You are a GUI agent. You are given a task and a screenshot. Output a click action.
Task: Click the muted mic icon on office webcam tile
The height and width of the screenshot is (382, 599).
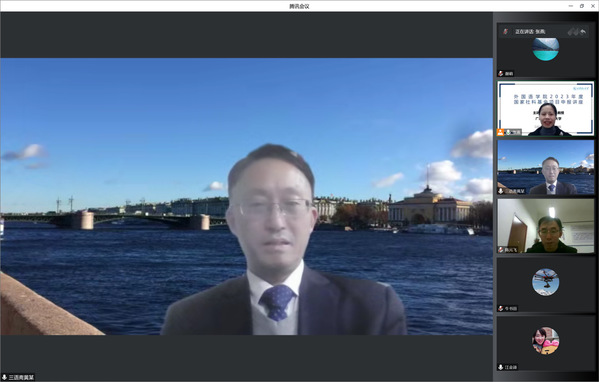point(501,250)
